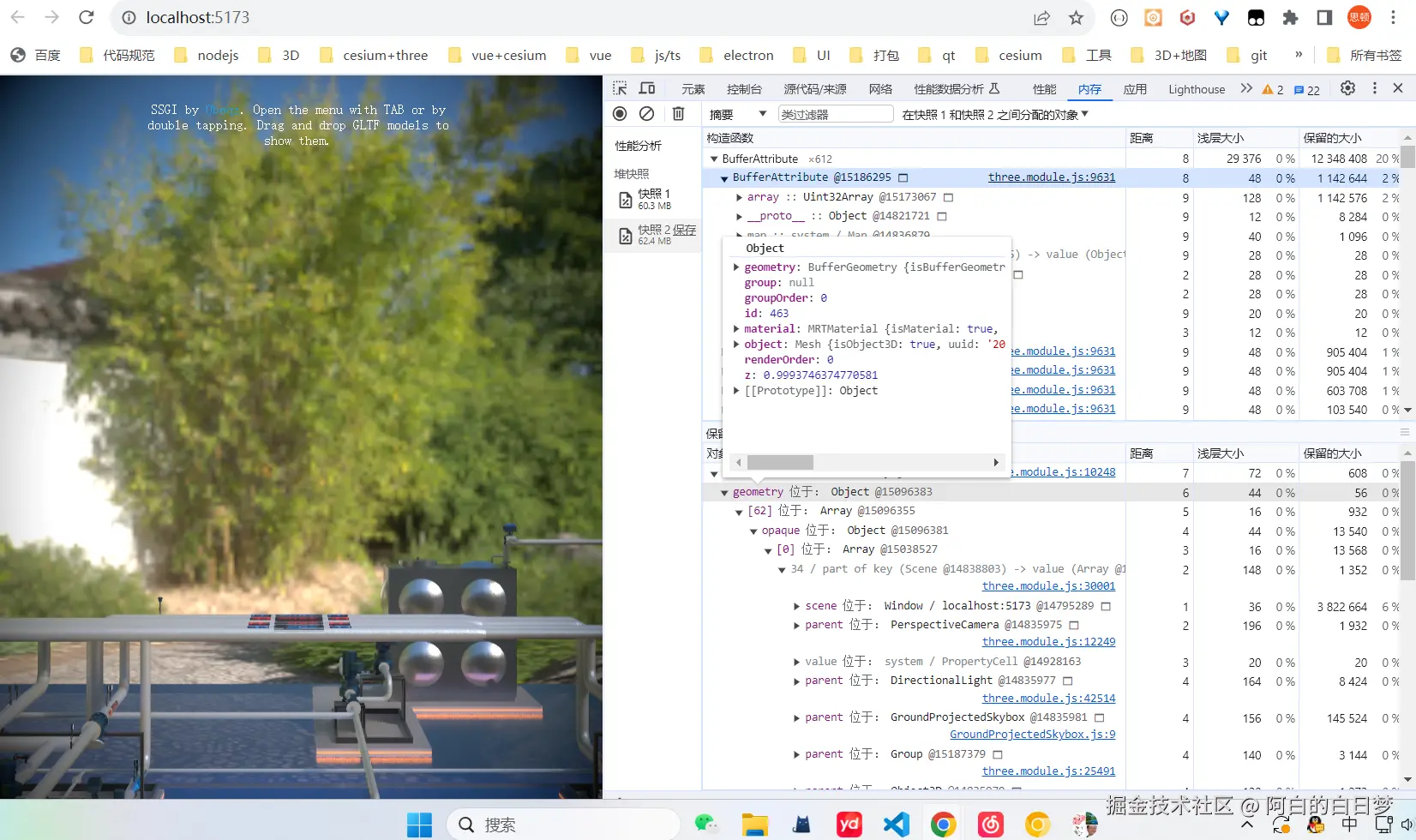Expand the array :: Uint32Array row
This screenshot has height=840, width=1416.
739,197
